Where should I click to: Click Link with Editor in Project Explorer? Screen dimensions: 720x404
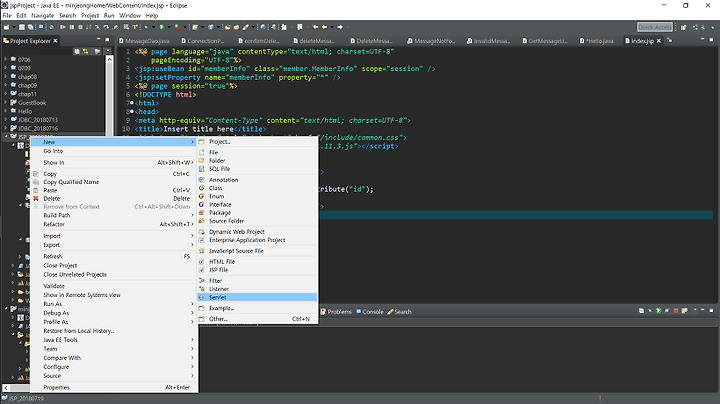pyautogui.click(x=86, y=51)
